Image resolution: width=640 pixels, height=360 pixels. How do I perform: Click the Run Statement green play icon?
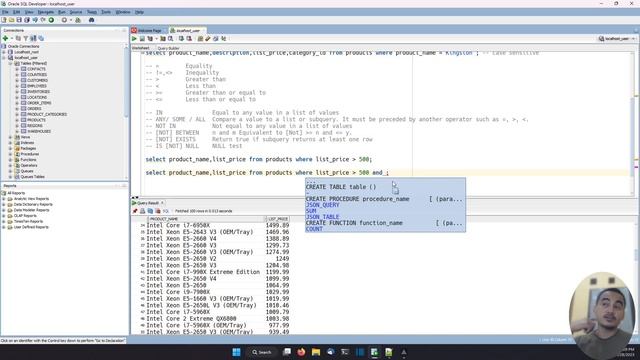pyautogui.click(x=134, y=38)
